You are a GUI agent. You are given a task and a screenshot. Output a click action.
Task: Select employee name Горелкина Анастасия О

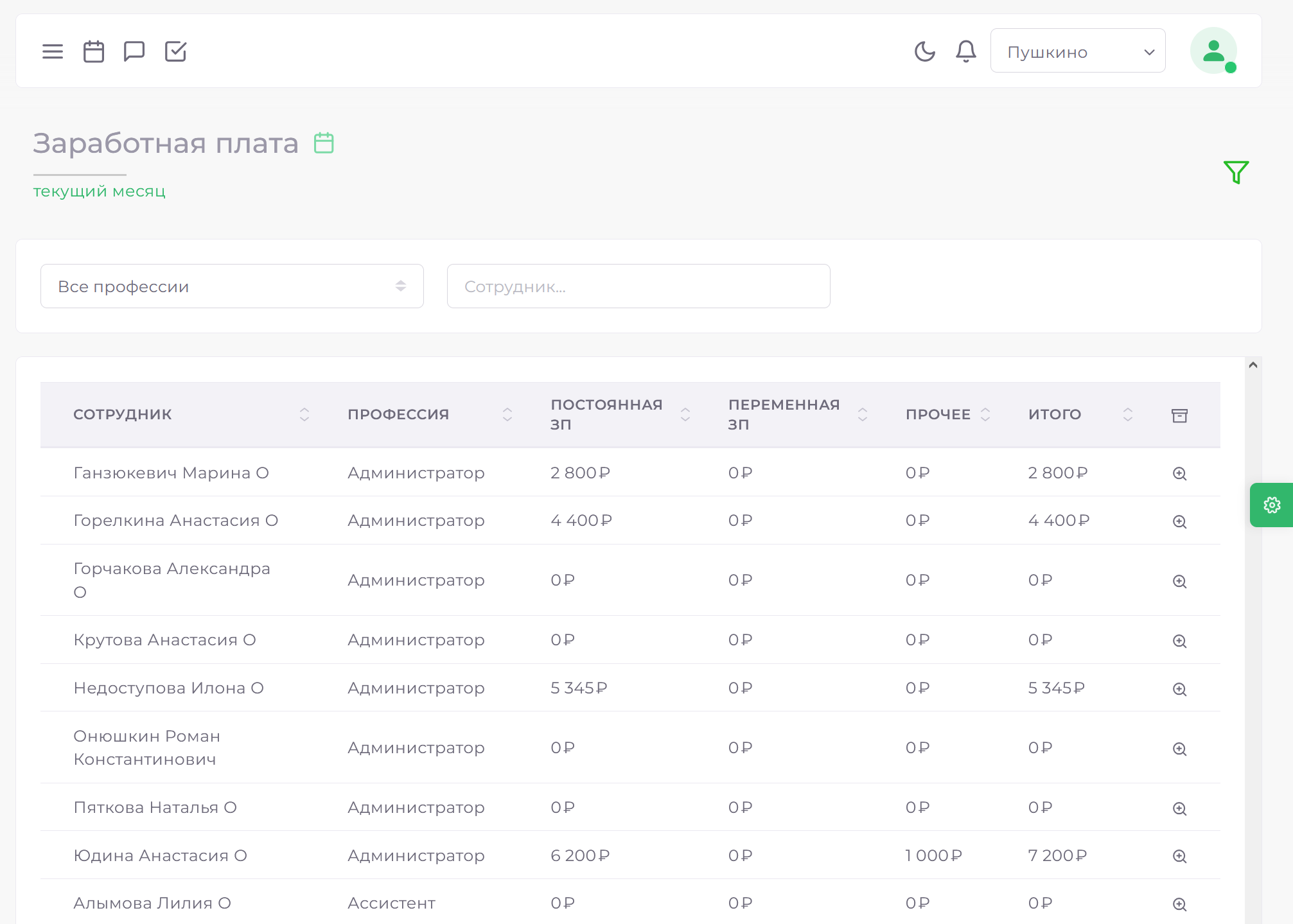pos(176,521)
